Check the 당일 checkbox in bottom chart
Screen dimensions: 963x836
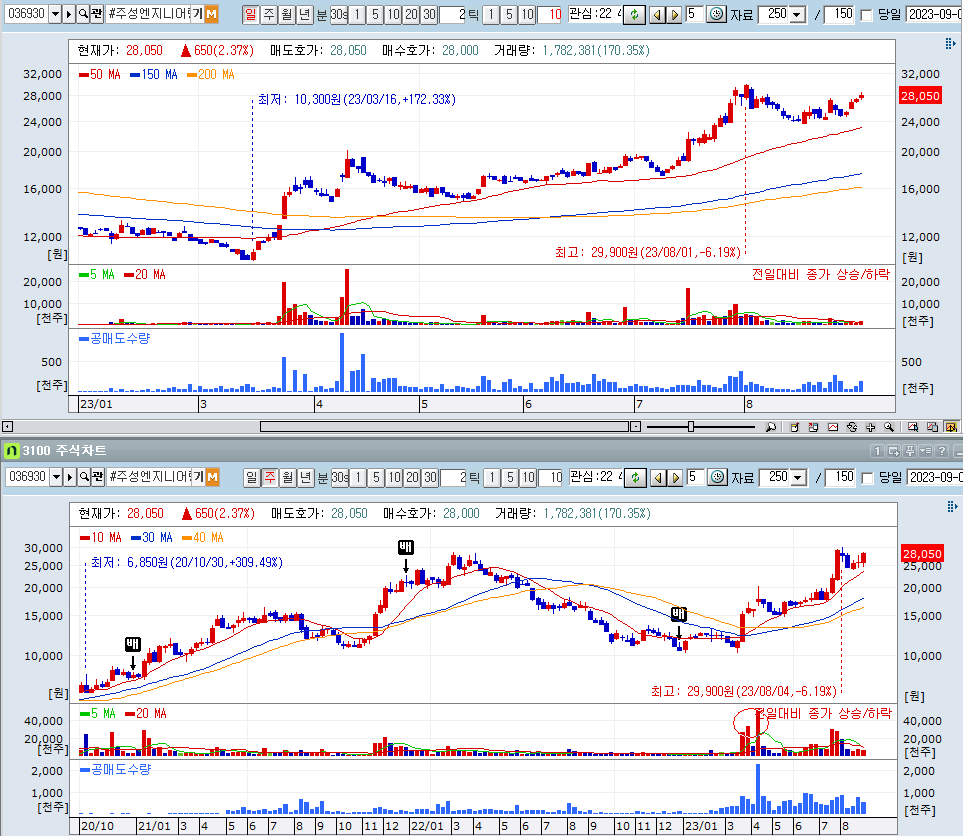(x=868, y=478)
